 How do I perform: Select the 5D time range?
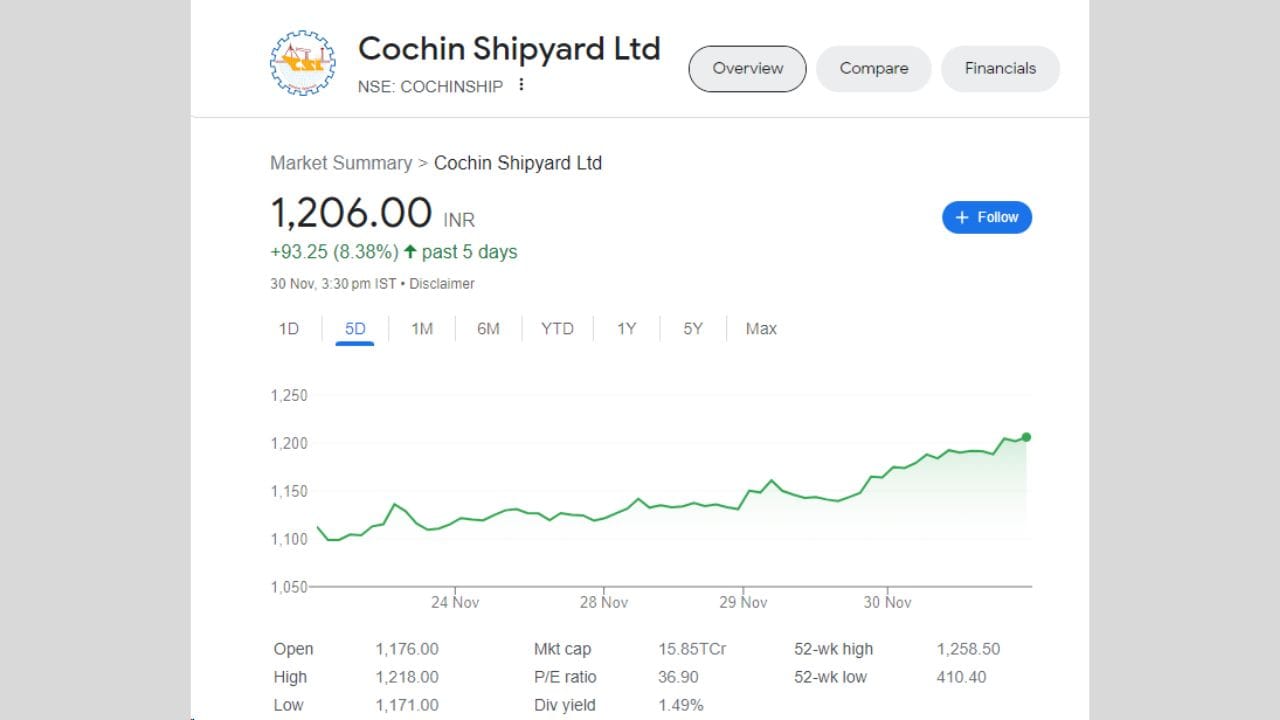[x=355, y=329]
